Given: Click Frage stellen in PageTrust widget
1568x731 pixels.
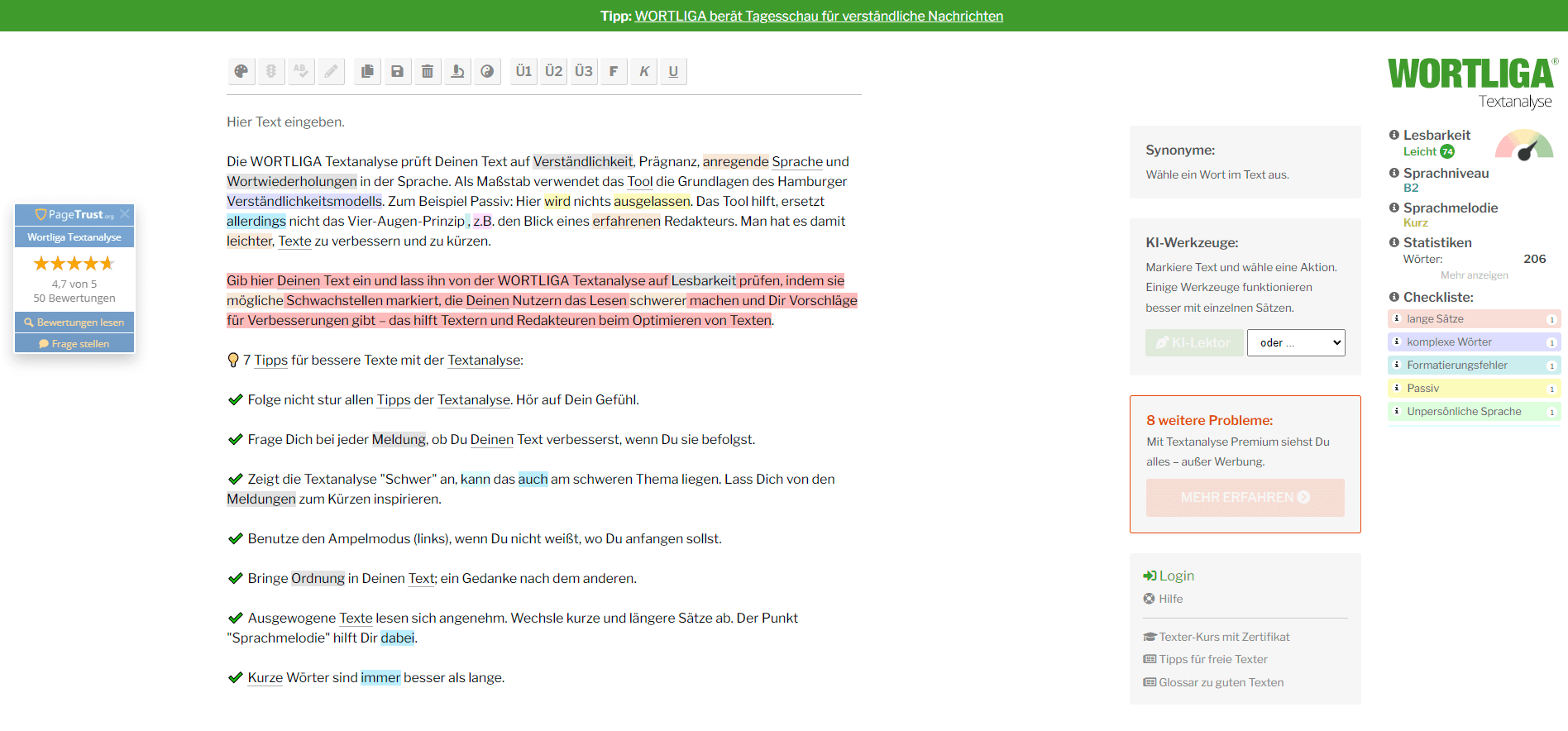Looking at the screenshot, I should pos(74,343).
